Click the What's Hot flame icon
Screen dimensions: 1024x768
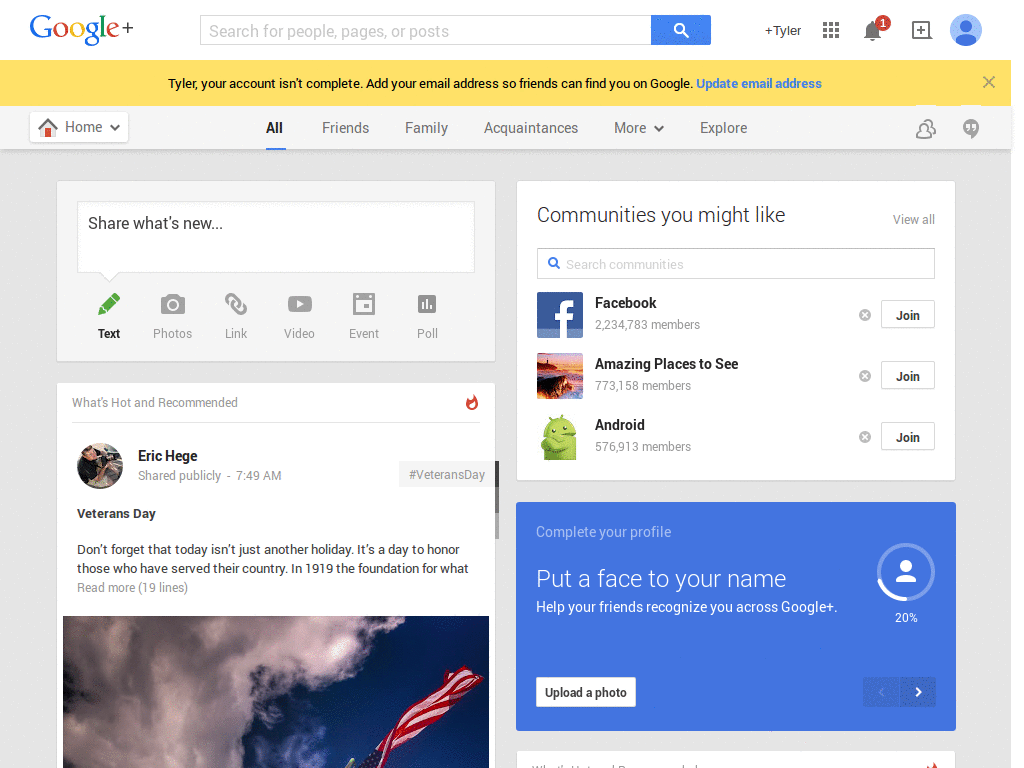tap(472, 402)
